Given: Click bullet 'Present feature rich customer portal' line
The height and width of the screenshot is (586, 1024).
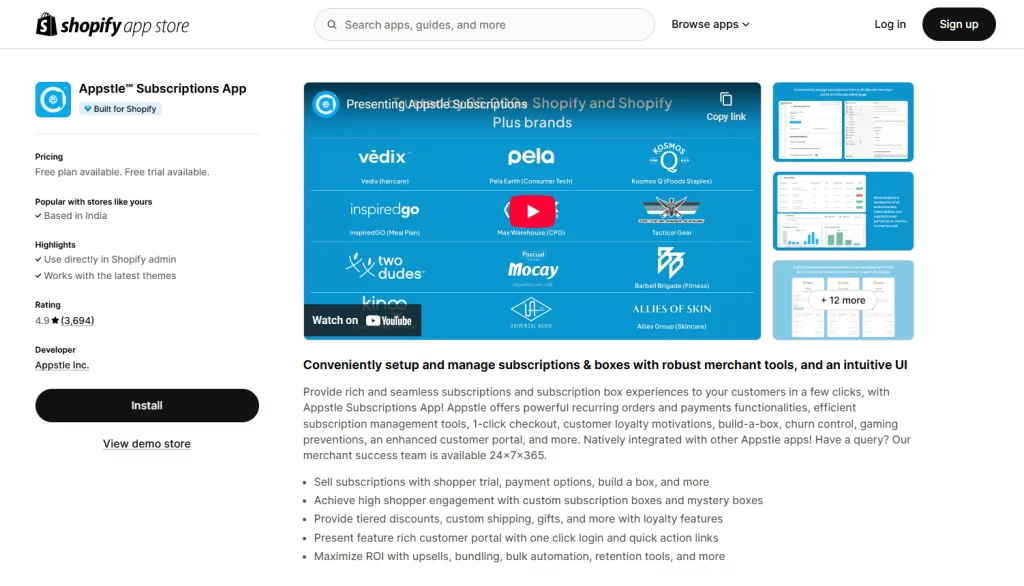Looking at the screenshot, I should click(516, 538).
